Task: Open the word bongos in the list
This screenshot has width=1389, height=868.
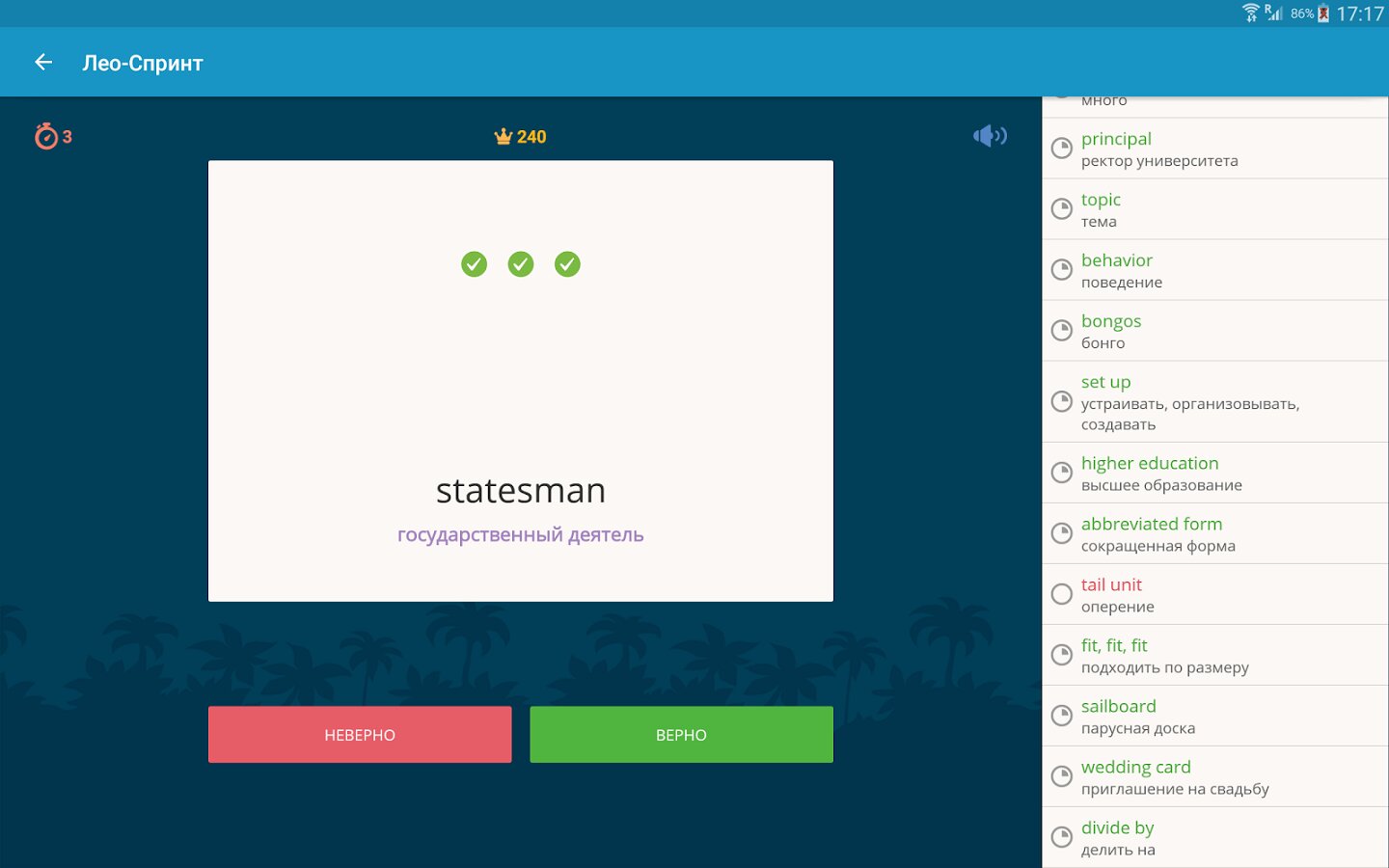Action: click(1111, 321)
